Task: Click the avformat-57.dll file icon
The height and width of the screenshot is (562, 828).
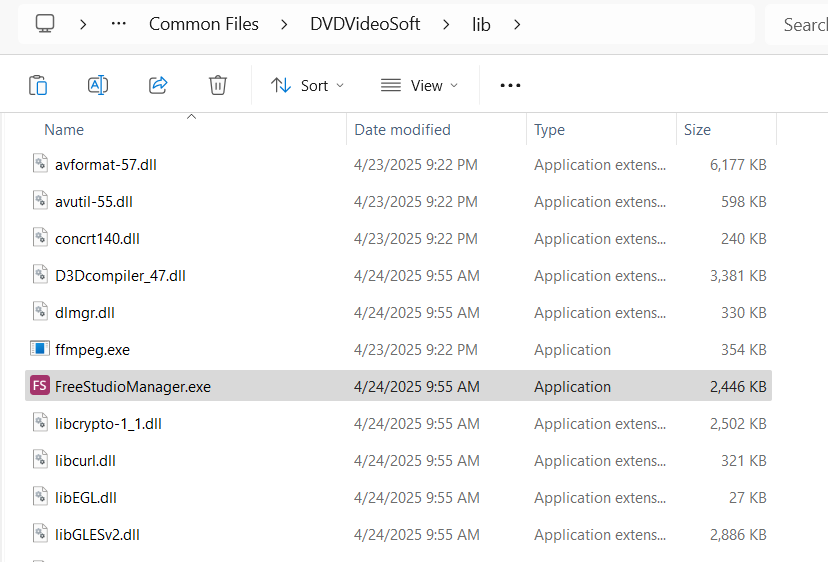Action: (41, 163)
